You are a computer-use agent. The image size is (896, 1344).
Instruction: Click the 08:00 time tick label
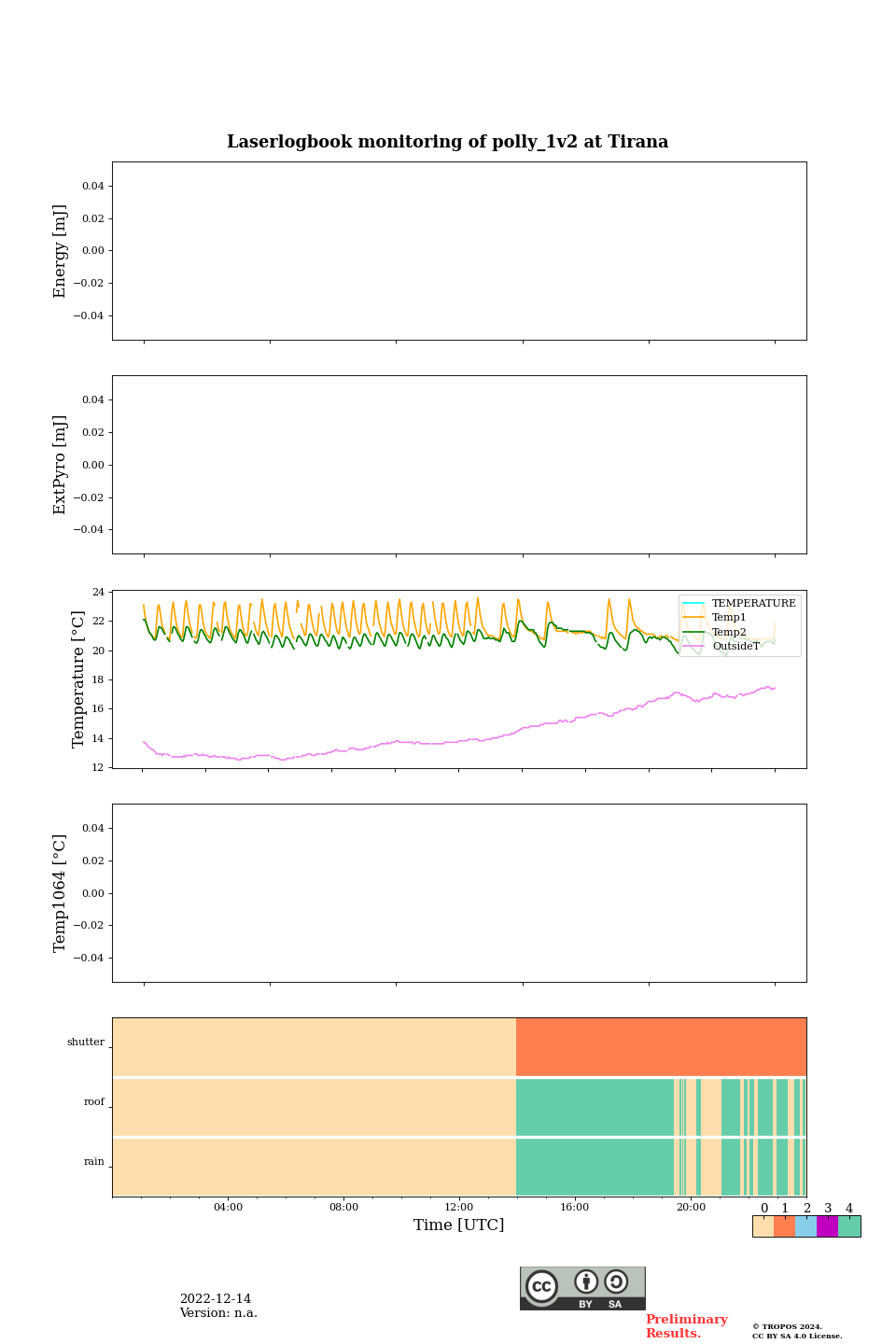click(x=343, y=1207)
